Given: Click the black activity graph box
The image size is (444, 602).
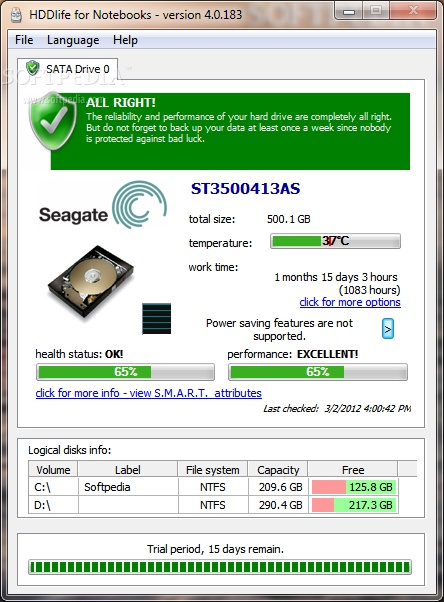Looking at the screenshot, I should [x=156, y=318].
